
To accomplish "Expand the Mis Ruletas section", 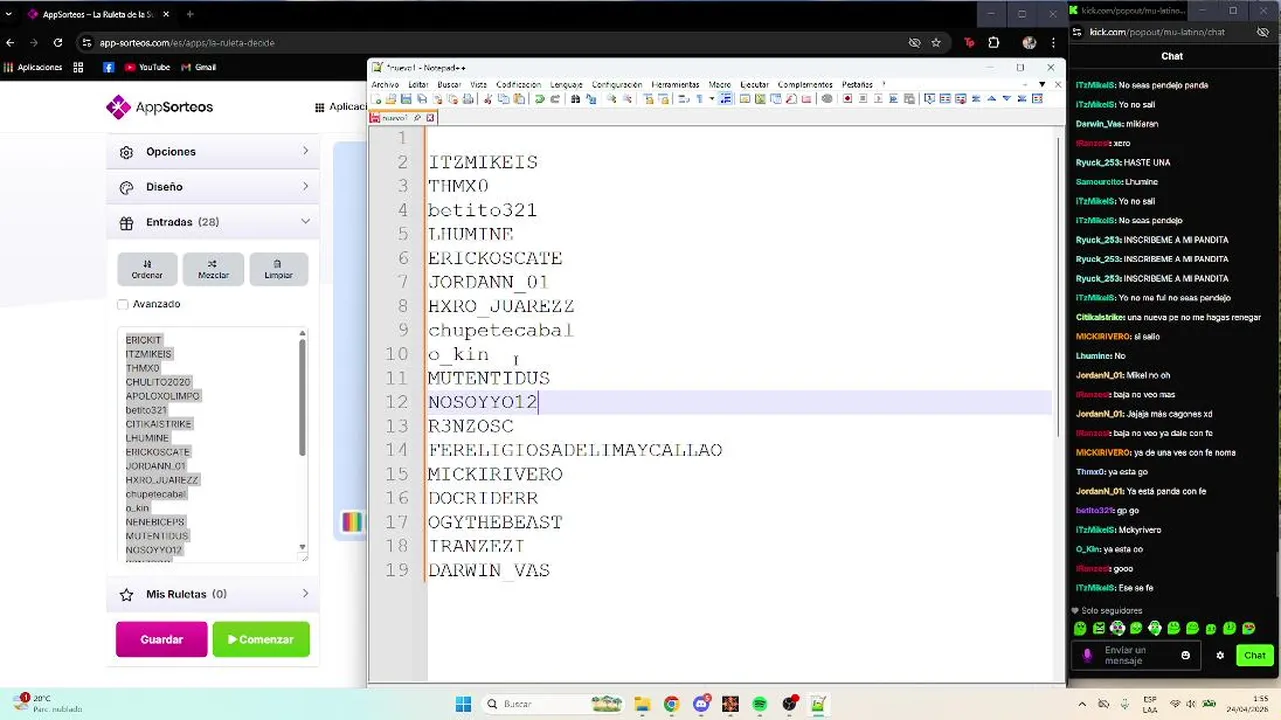I will point(212,594).
